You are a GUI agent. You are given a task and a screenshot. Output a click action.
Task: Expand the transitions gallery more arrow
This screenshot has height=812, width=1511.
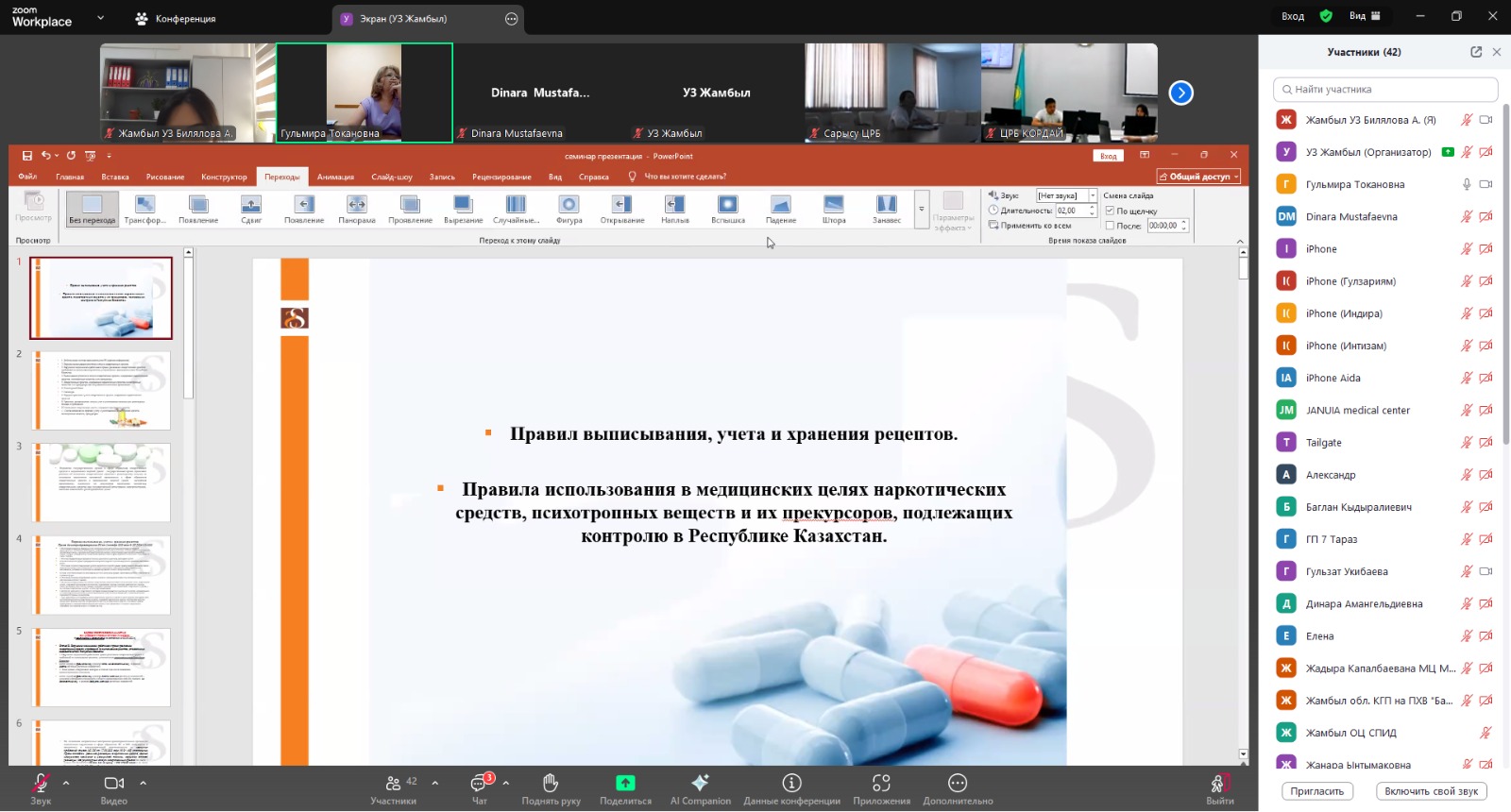(921, 209)
